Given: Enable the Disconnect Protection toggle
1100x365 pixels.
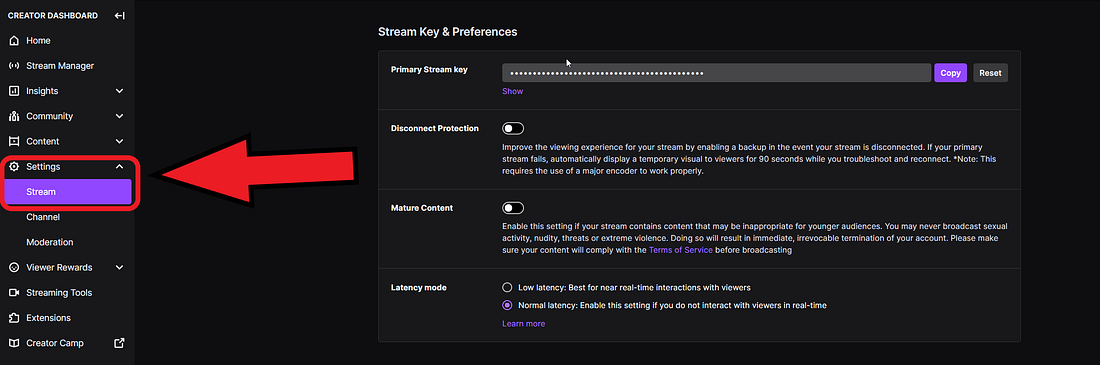Looking at the screenshot, I should click(x=513, y=128).
